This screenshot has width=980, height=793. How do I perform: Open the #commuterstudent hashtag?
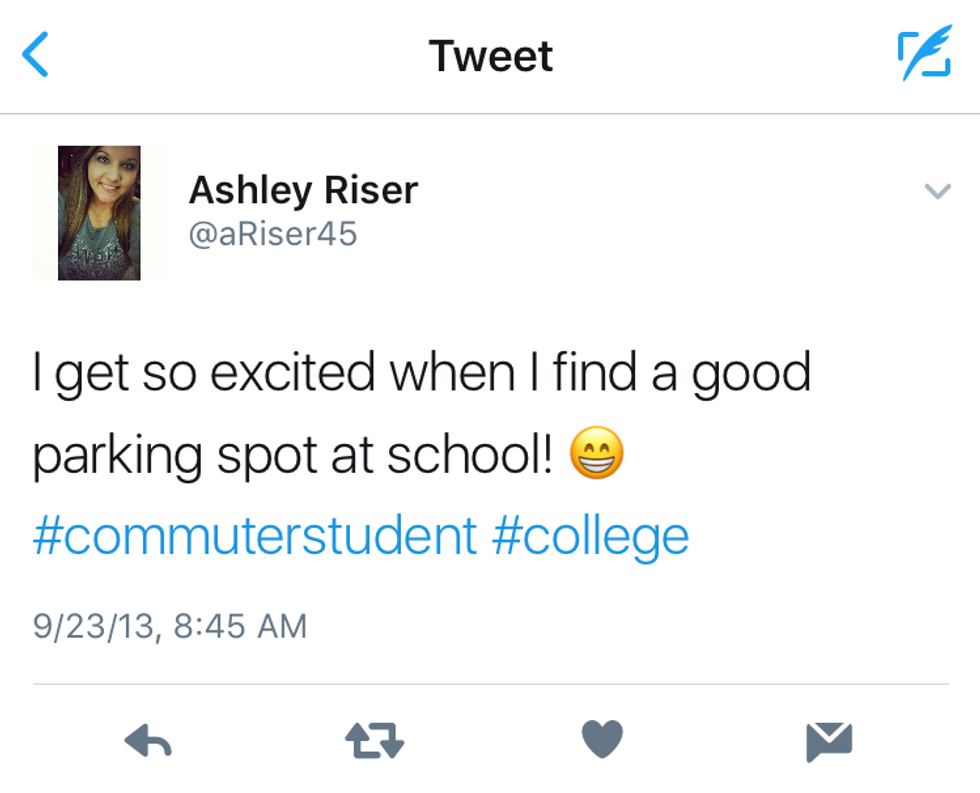point(254,536)
